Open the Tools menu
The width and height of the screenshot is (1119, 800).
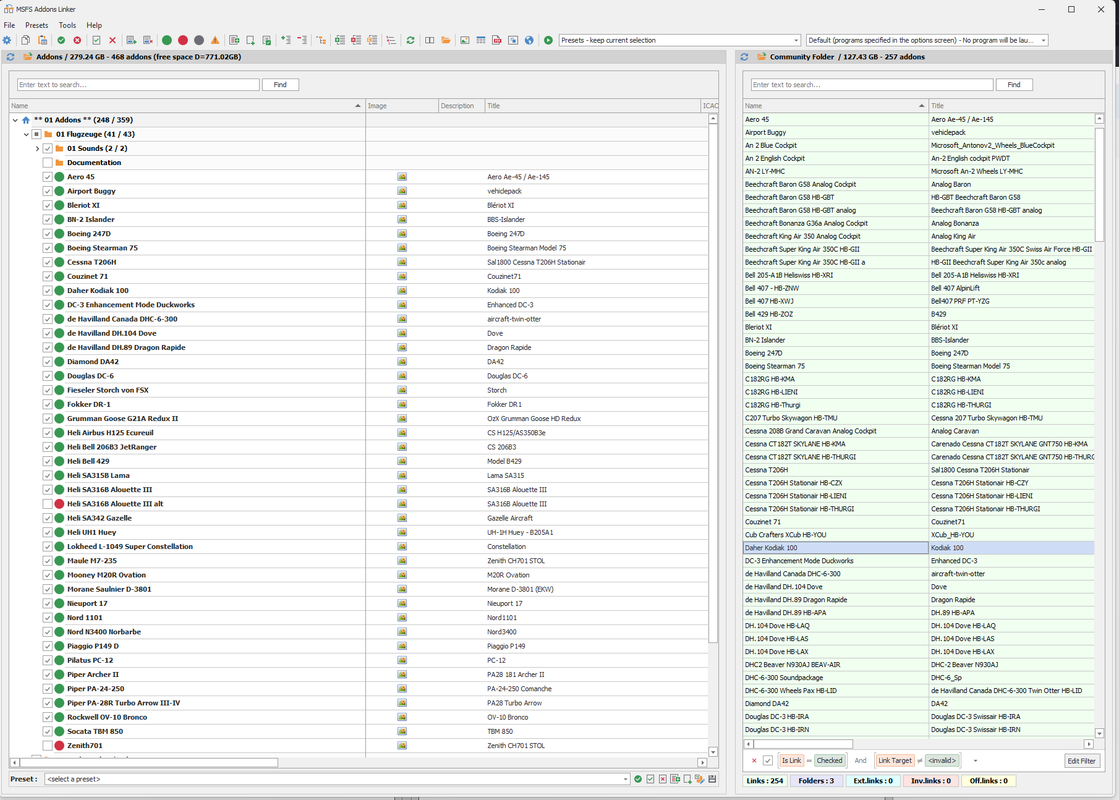(67, 25)
